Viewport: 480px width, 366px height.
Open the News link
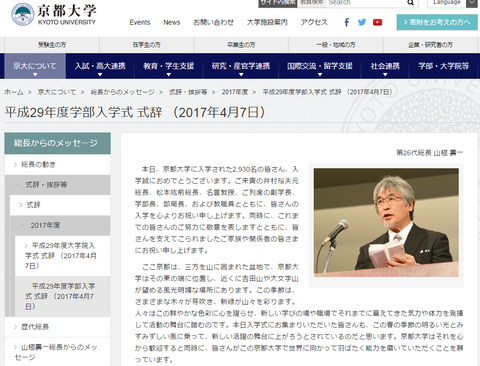tap(172, 22)
